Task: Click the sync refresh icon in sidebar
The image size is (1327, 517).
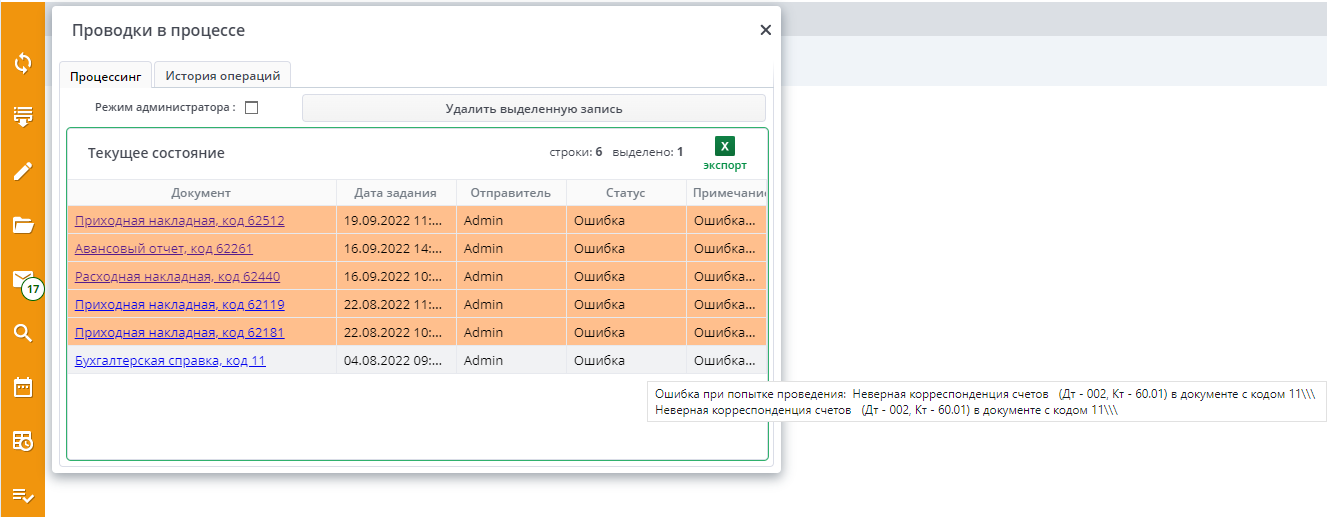Action: click(x=23, y=63)
